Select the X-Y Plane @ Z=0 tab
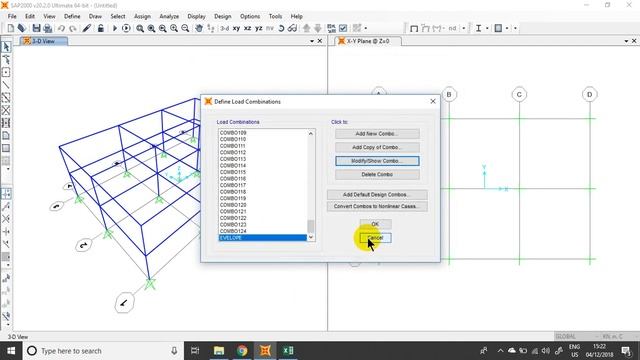640x360 pixels. click(368, 41)
